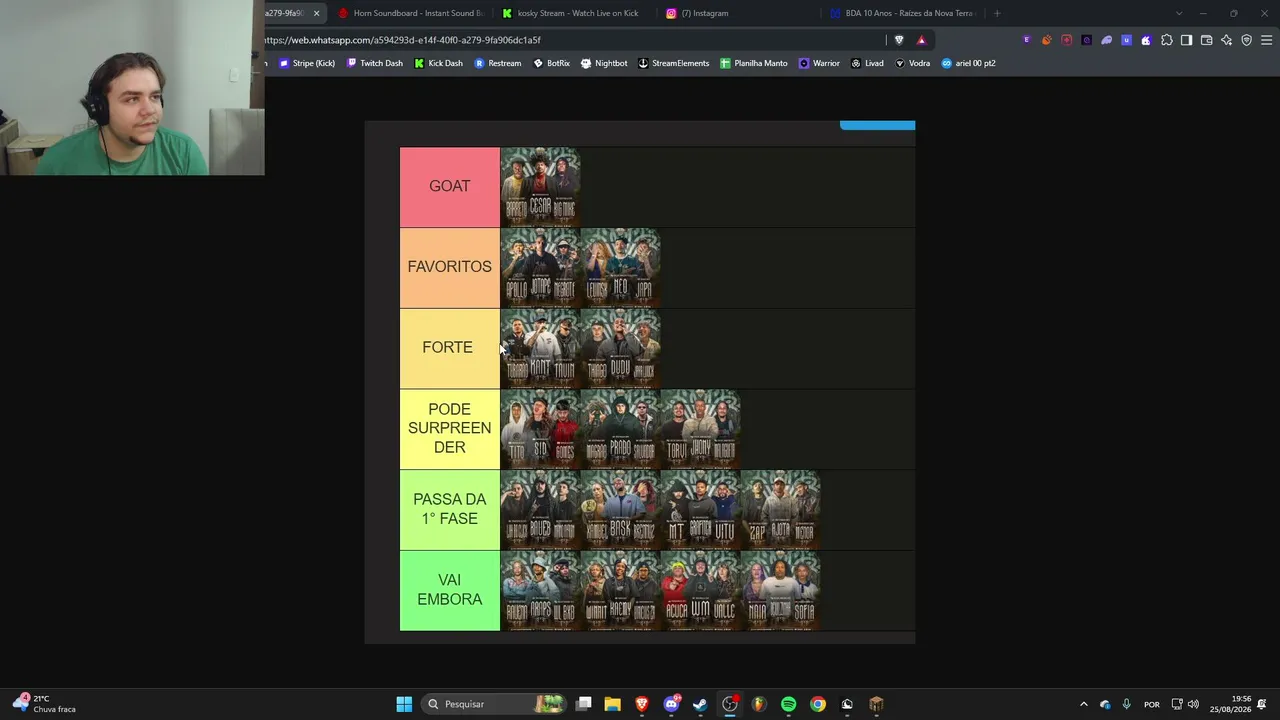Close the active WhatsApp tab
This screenshot has height=720, width=1280.
tap(316, 13)
